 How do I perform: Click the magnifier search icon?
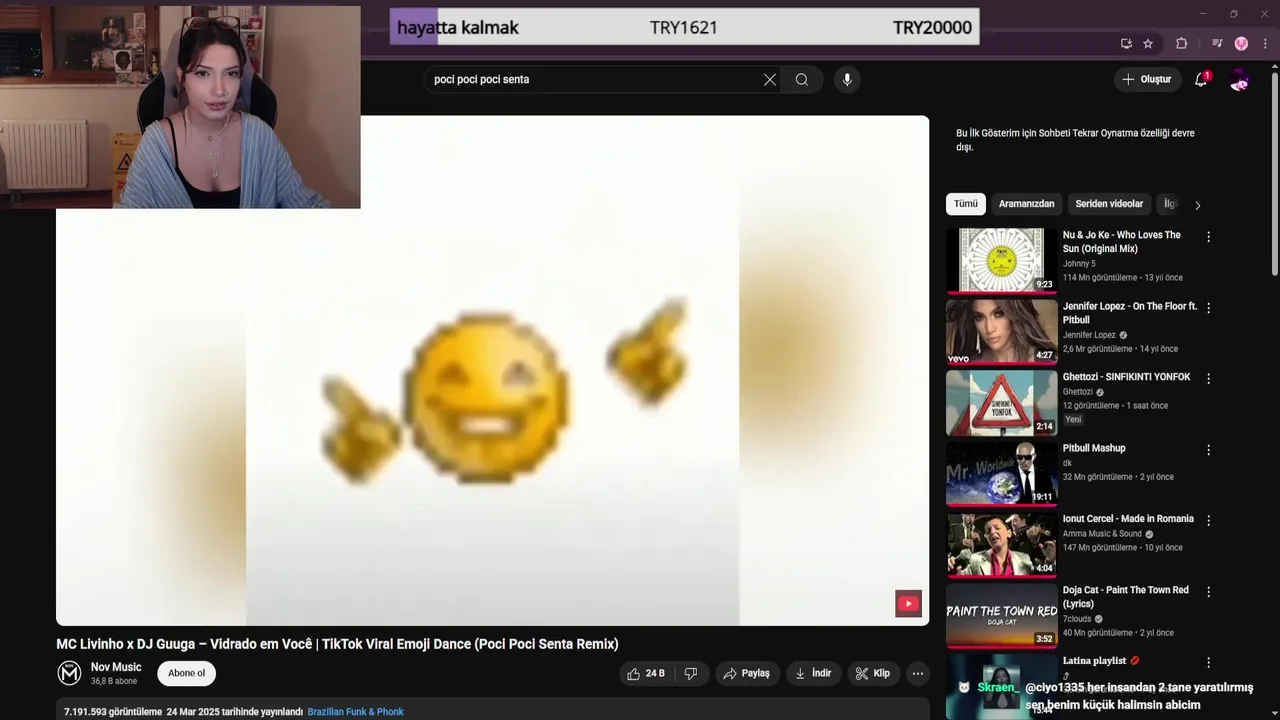click(802, 80)
